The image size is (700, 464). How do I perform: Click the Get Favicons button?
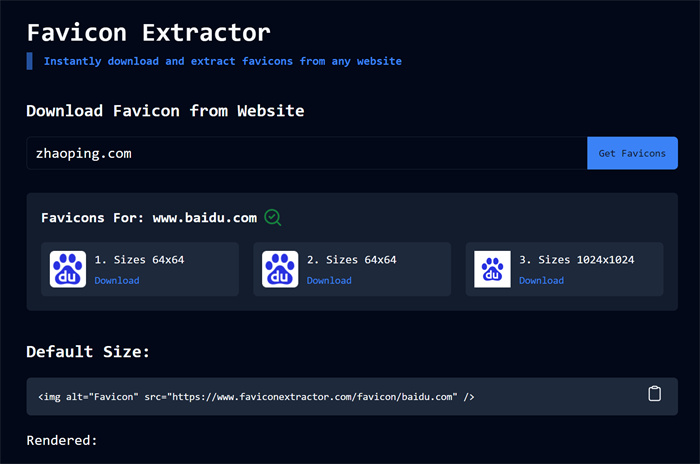pyautogui.click(x=632, y=153)
